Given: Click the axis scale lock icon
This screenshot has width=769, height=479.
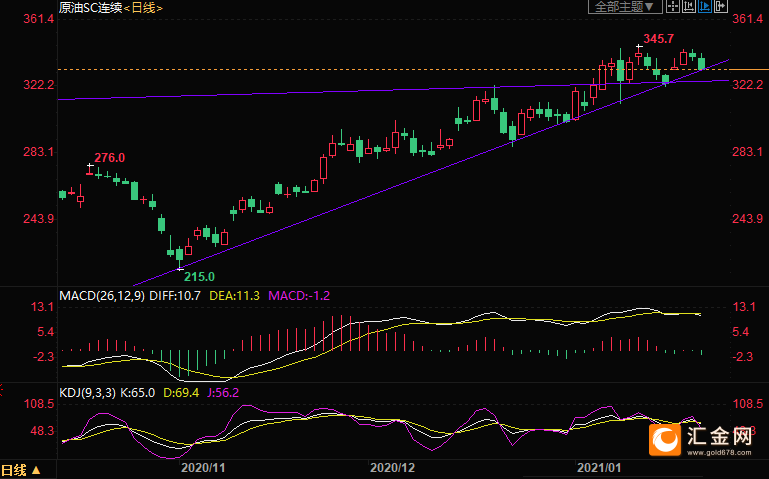Looking at the screenshot, I should pyautogui.click(x=689, y=6).
